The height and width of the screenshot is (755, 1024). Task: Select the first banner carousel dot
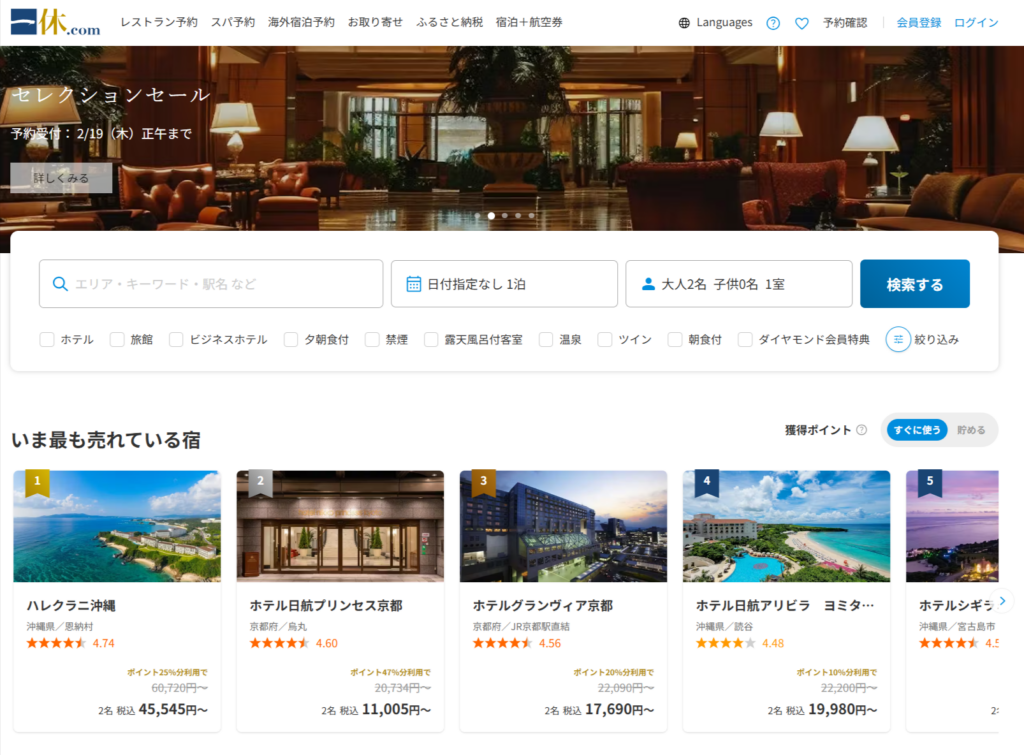click(x=477, y=215)
